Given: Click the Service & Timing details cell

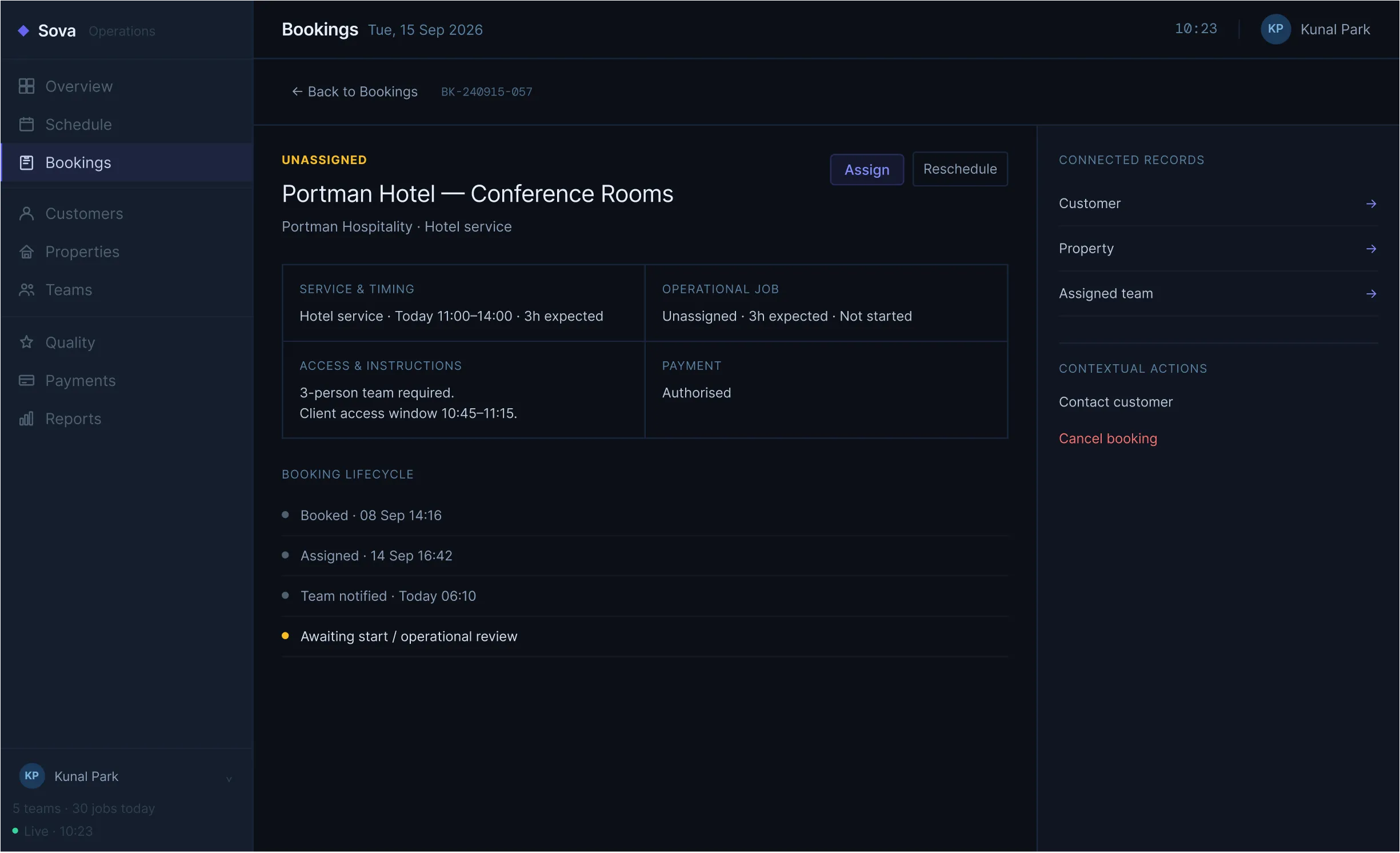Looking at the screenshot, I should click(463, 303).
